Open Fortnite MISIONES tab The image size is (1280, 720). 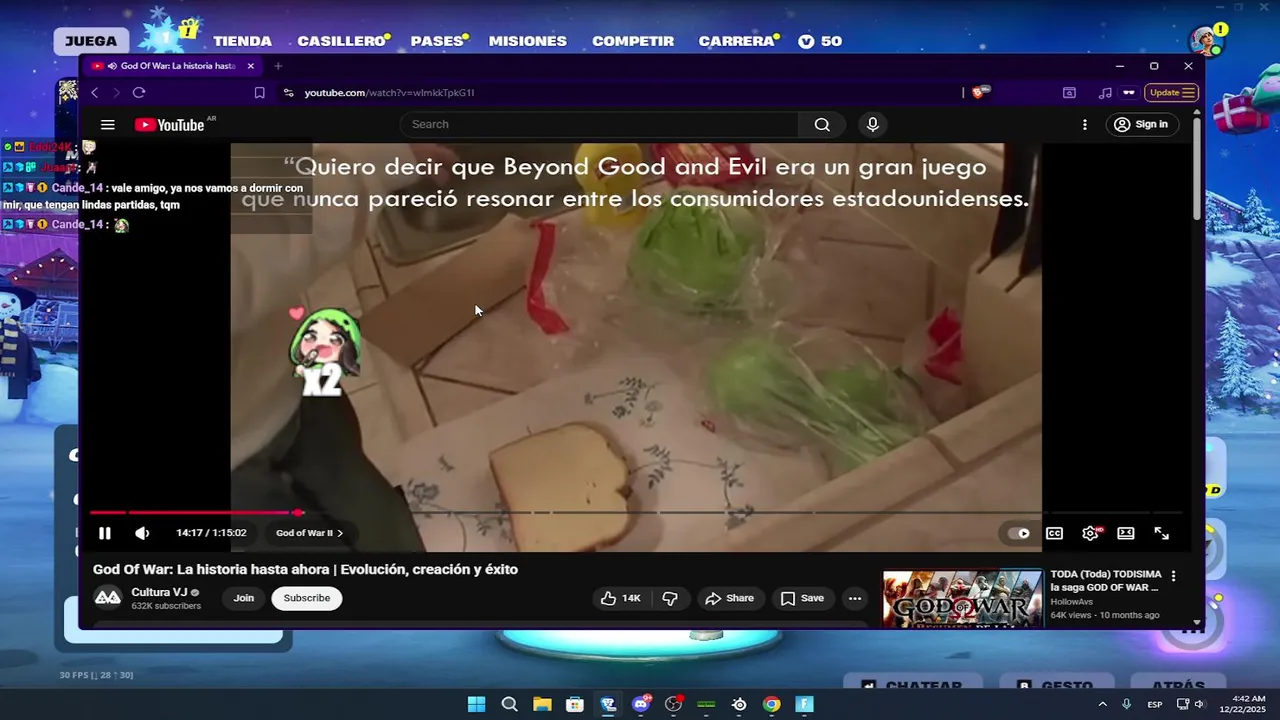click(x=527, y=41)
